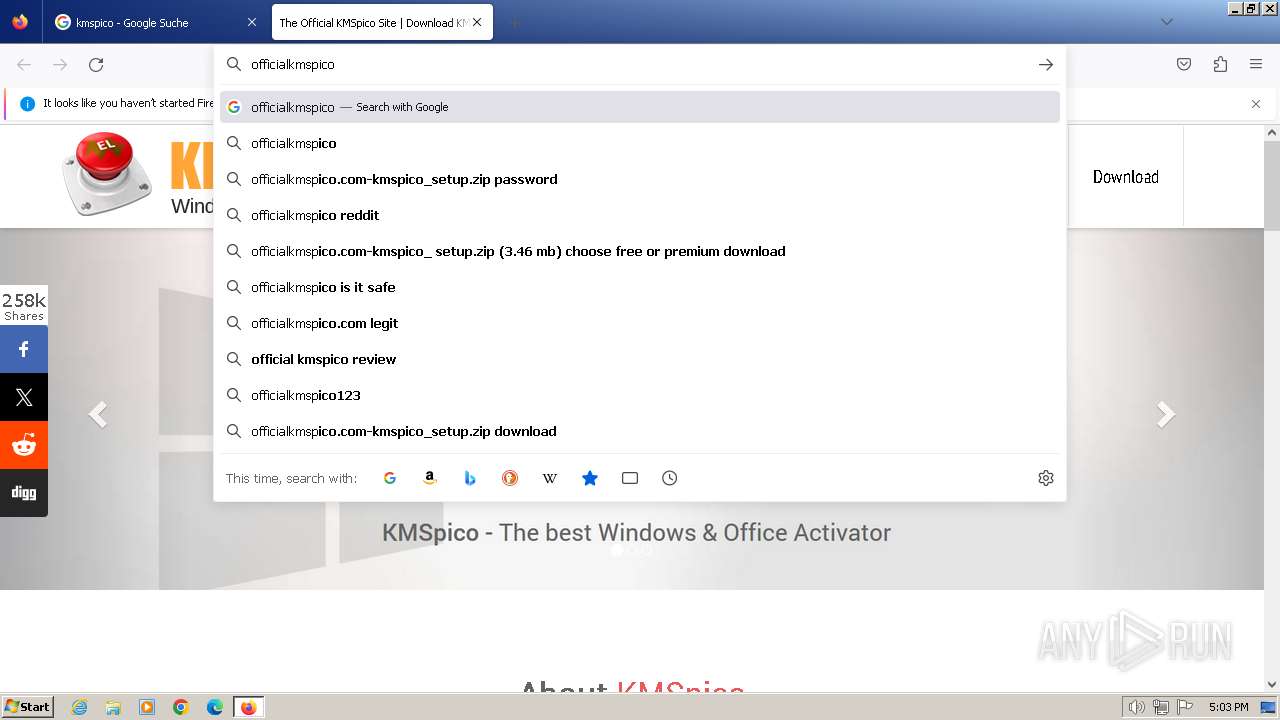This screenshot has width=1280, height=720.
Task: Select 'officialkmspico is it safe' suggestion
Action: tap(640, 287)
